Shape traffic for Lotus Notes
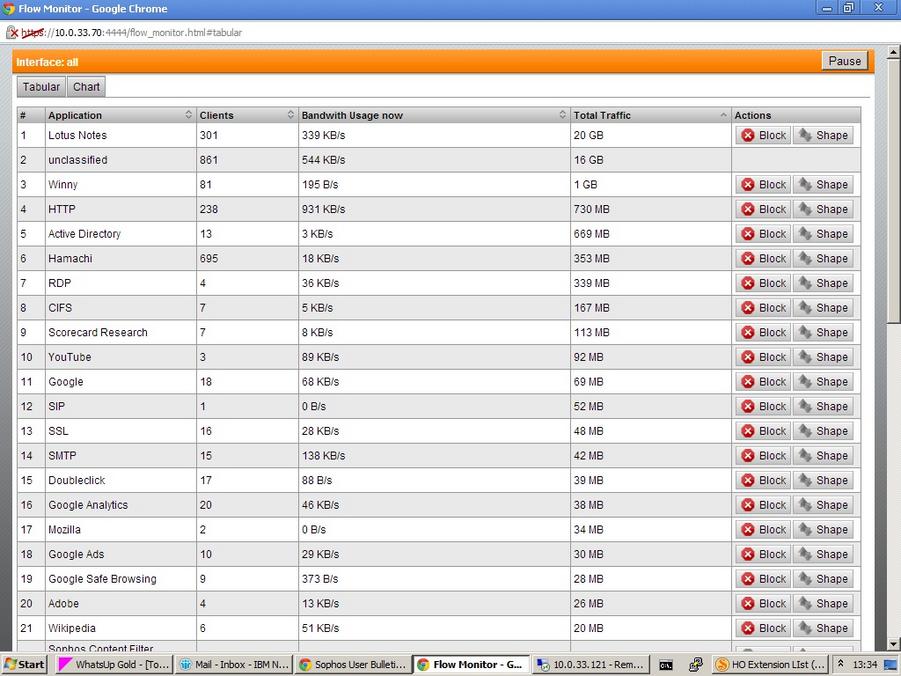Viewport: 901px width, 676px height. click(823, 135)
